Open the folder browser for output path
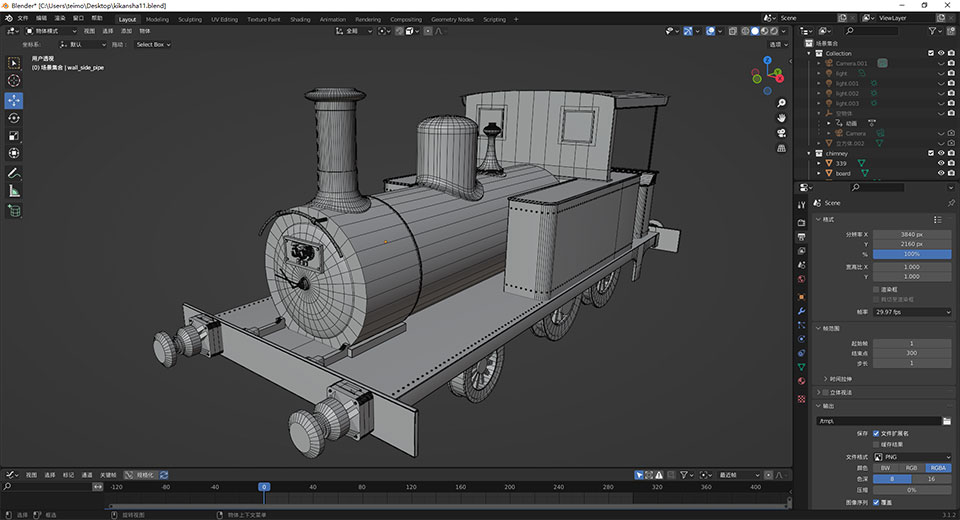The width and height of the screenshot is (960, 520). coord(946,421)
